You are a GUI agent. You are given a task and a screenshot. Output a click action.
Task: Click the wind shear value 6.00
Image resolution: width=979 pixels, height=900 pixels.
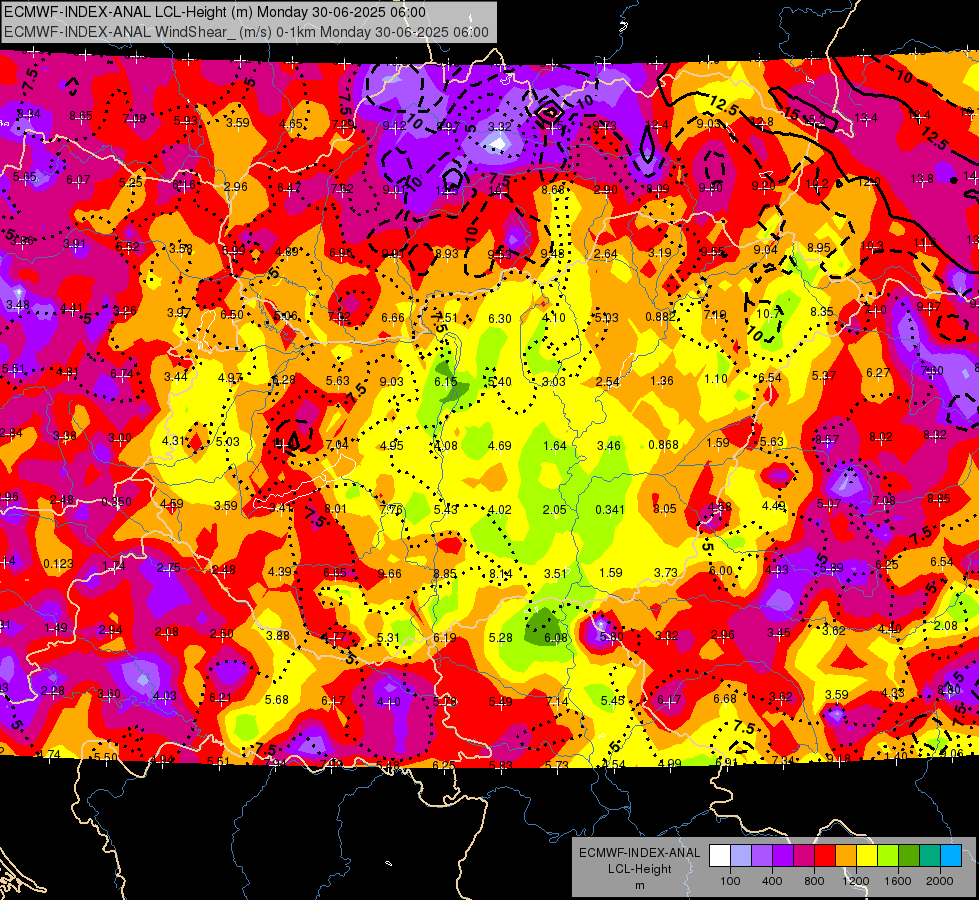(721, 571)
